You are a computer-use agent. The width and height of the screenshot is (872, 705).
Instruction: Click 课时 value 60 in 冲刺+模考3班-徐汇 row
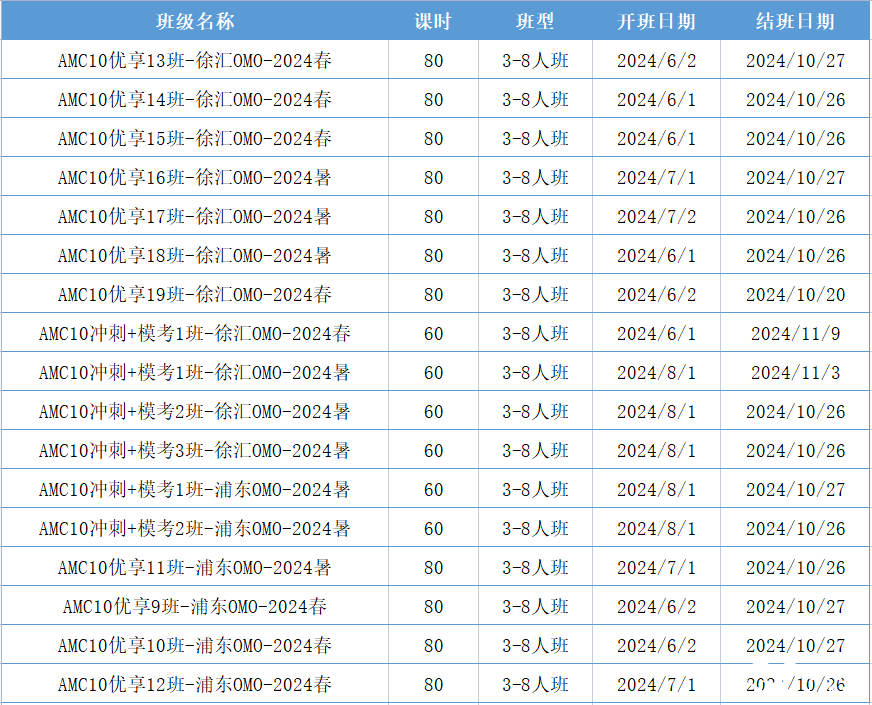[433, 450]
